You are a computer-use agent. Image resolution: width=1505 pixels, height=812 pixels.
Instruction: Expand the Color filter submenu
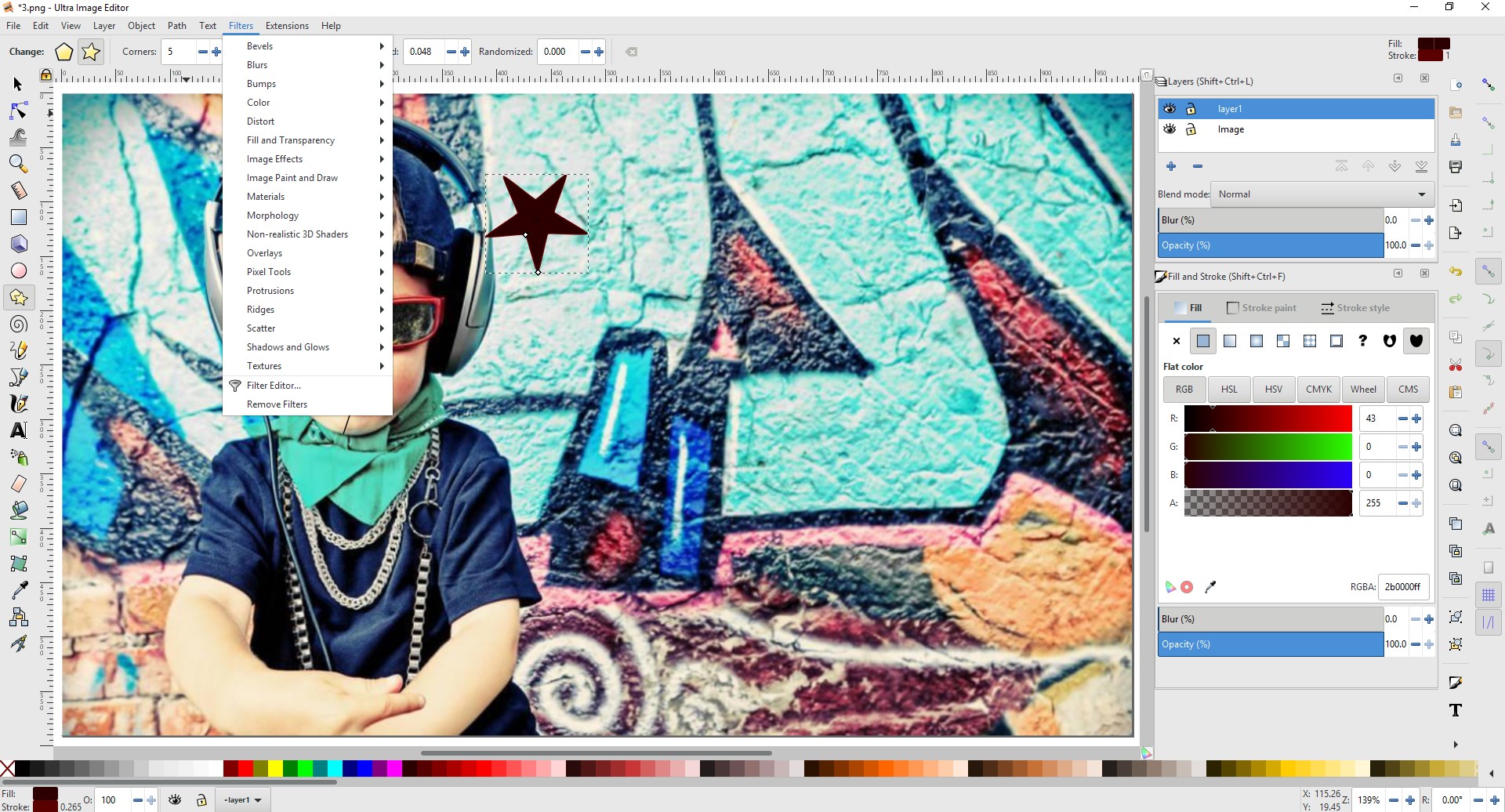[308, 103]
